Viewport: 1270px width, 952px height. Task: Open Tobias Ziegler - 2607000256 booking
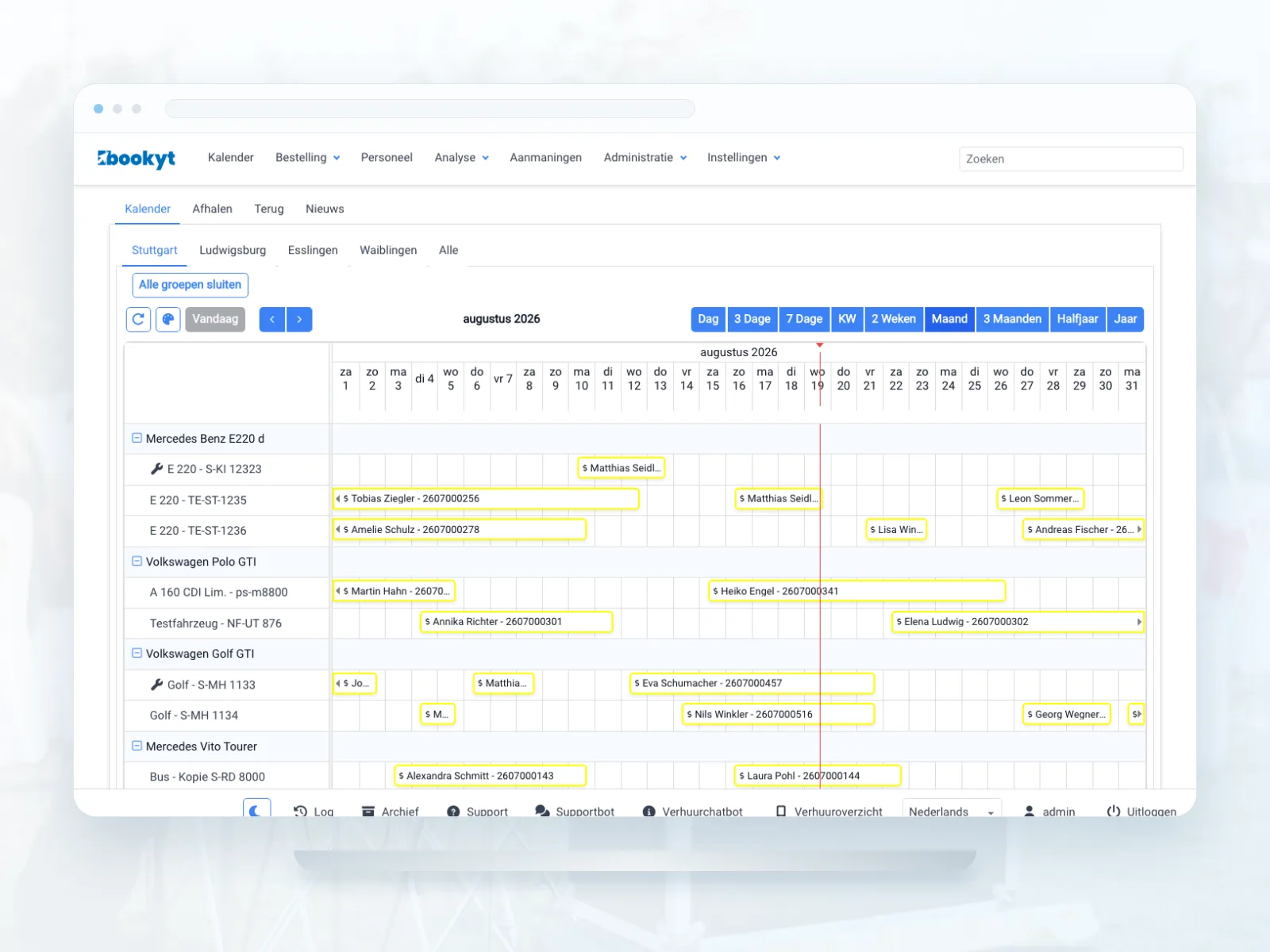pos(486,499)
